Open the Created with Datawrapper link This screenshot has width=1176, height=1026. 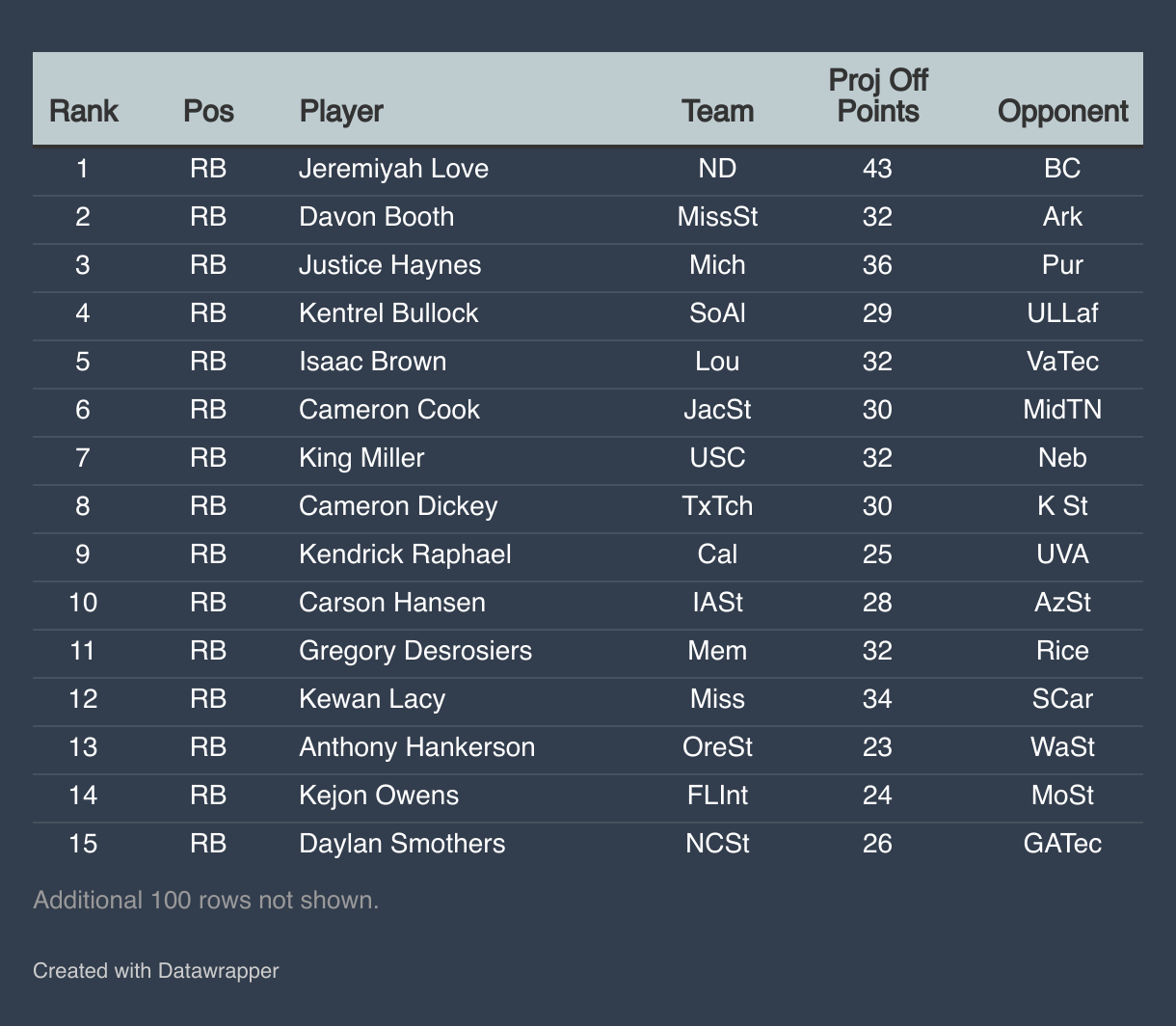[155, 970]
